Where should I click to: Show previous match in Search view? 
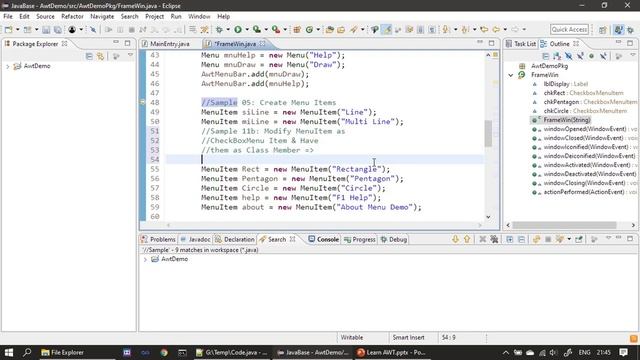[x=467, y=239]
